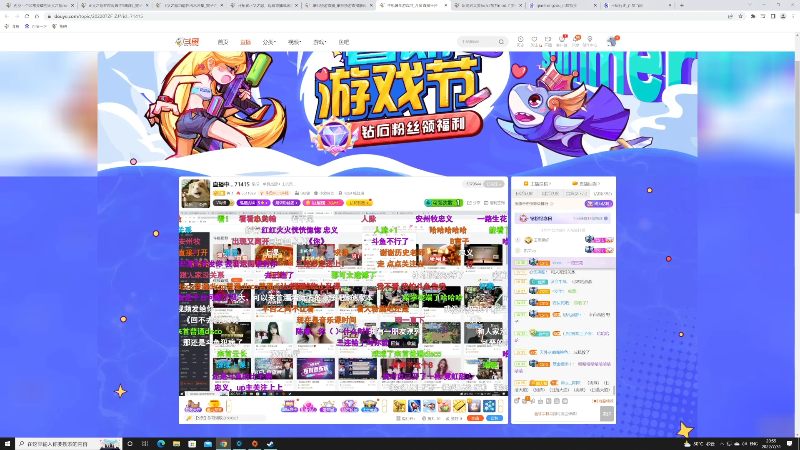
Task: Click the purple button below chat sub-tabs
Action: (x=598, y=204)
